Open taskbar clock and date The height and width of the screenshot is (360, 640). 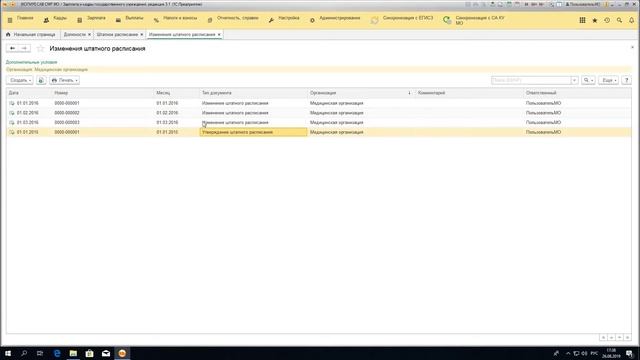(x=611, y=353)
